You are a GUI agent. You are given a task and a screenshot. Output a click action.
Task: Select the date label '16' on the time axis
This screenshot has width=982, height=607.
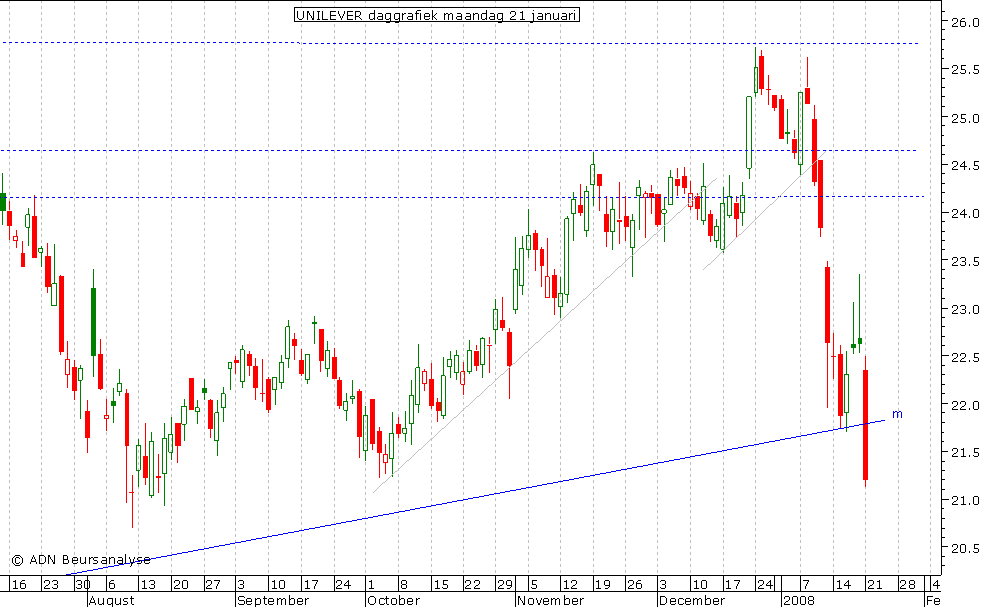[x=19, y=584]
